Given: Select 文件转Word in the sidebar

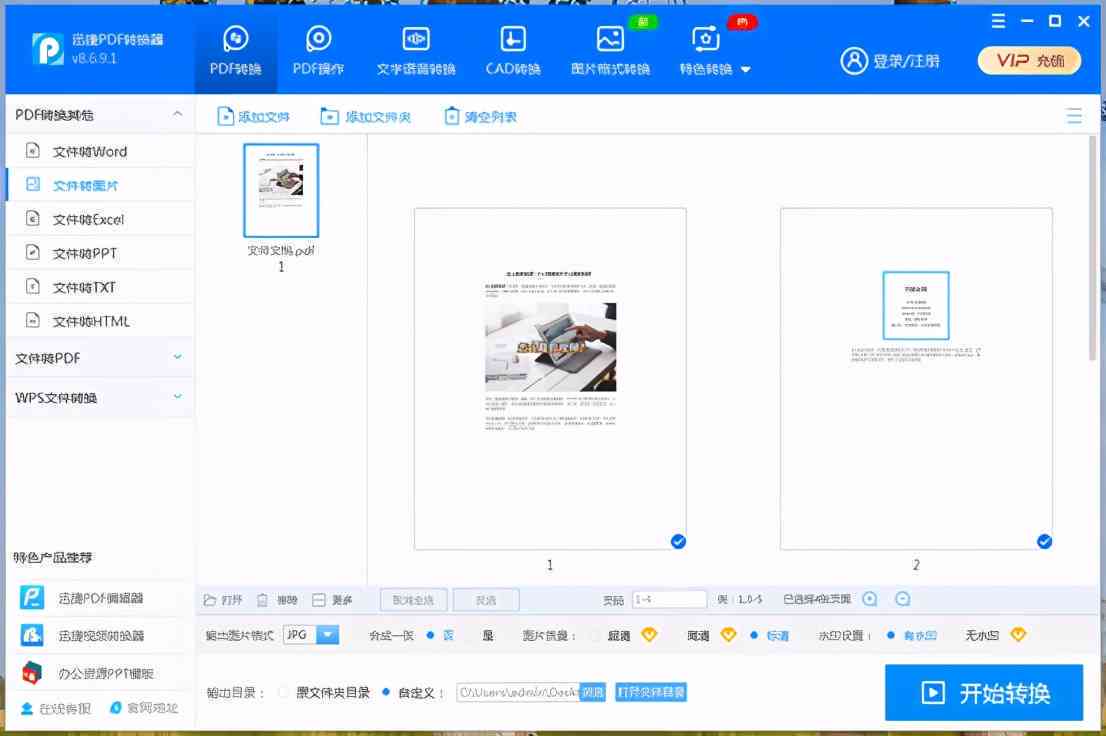Looking at the screenshot, I should [x=99, y=151].
